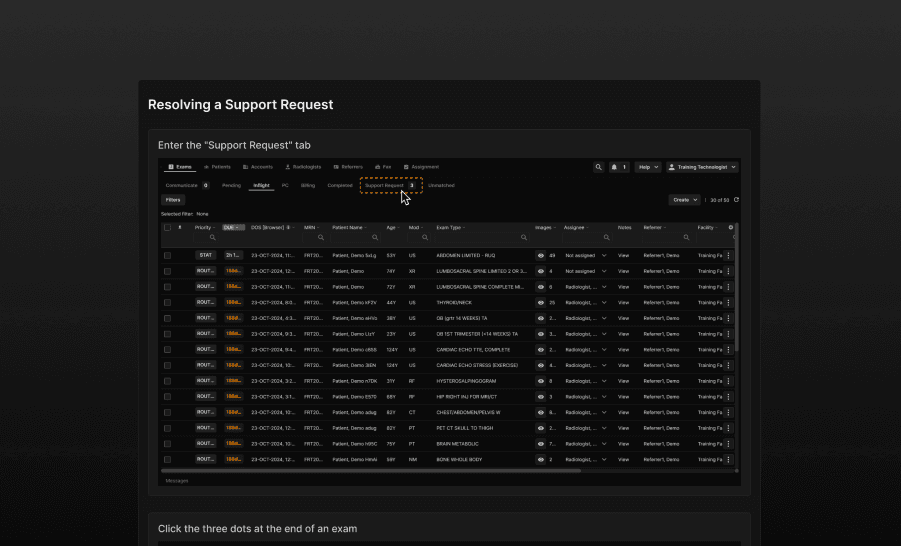Viewport: 901px width, 546px height.
Task: Expand assignee dropdown for THYROID/NECK exam
Action: (x=604, y=302)
